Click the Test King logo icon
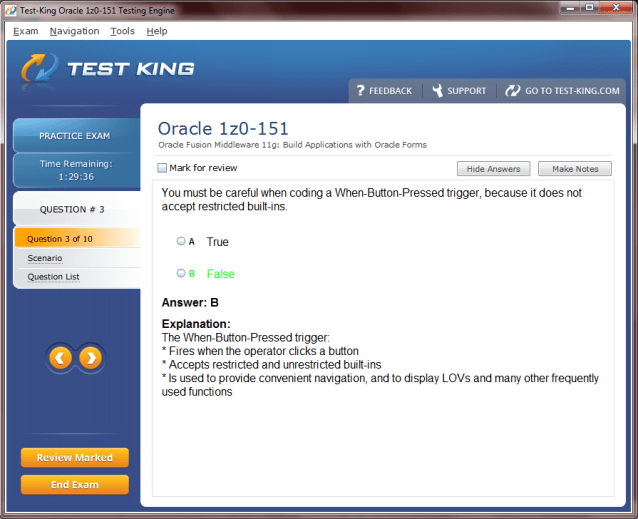Screen dimensions: 638x519 [x=39, y=69]
